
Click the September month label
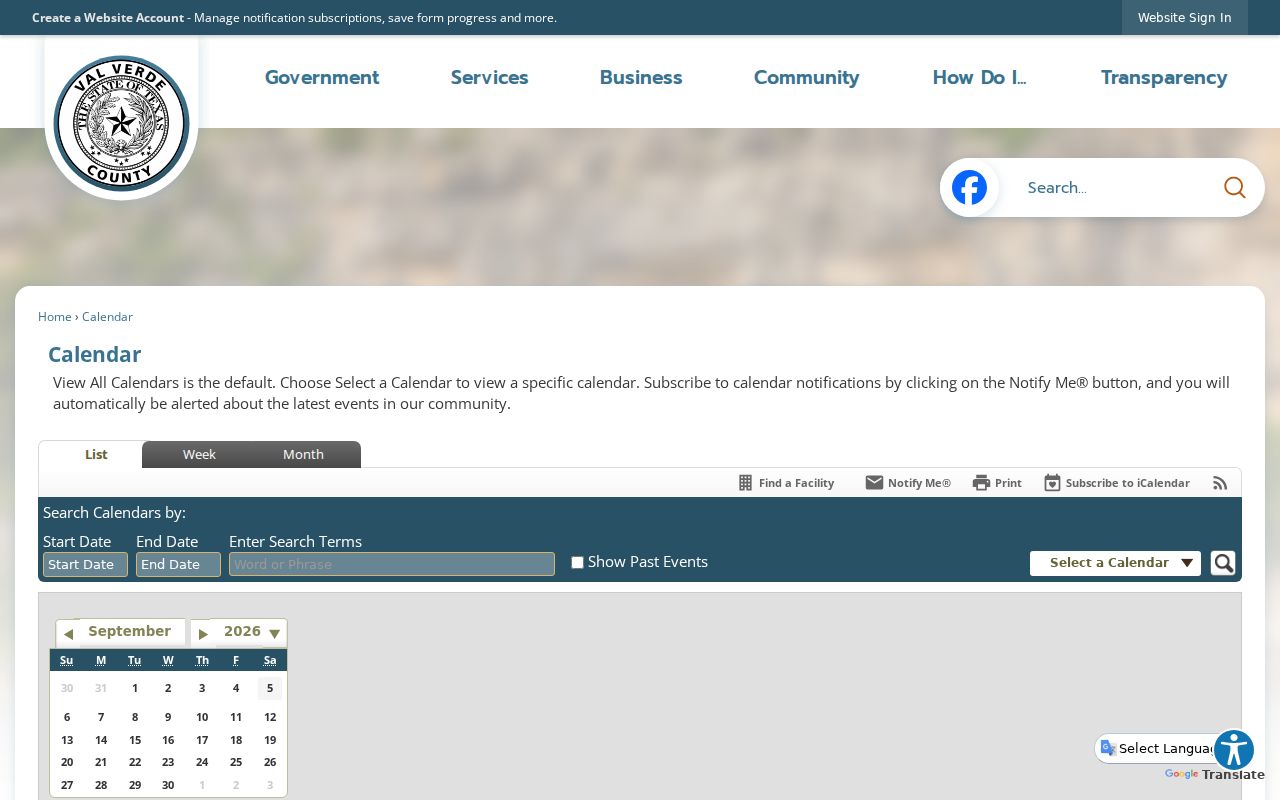pyautogui.click(x=130, y=631)
